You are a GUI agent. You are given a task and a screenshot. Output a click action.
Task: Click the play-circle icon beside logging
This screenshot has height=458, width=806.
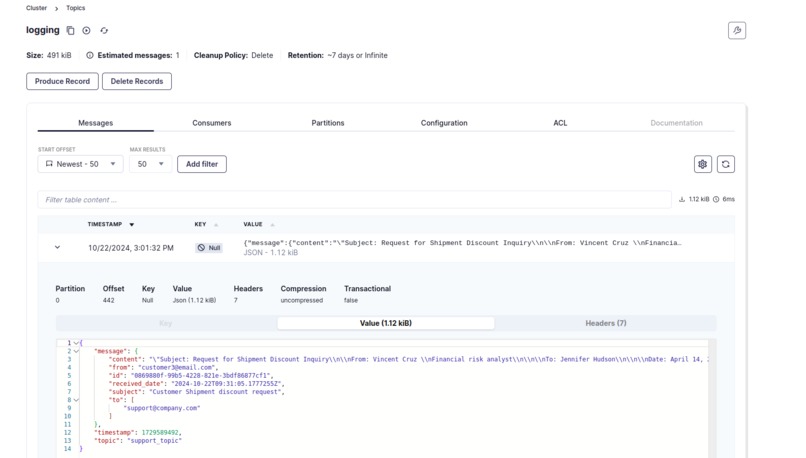click(86, 31)
